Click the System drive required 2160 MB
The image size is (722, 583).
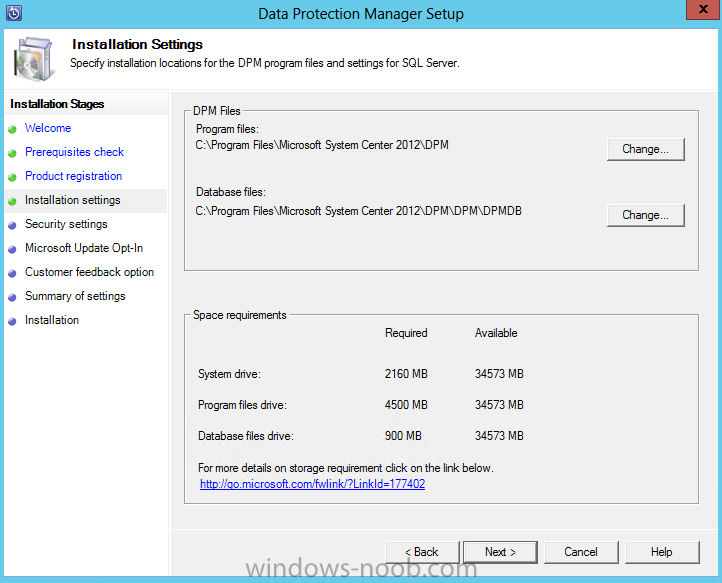(x=406, y=374)
